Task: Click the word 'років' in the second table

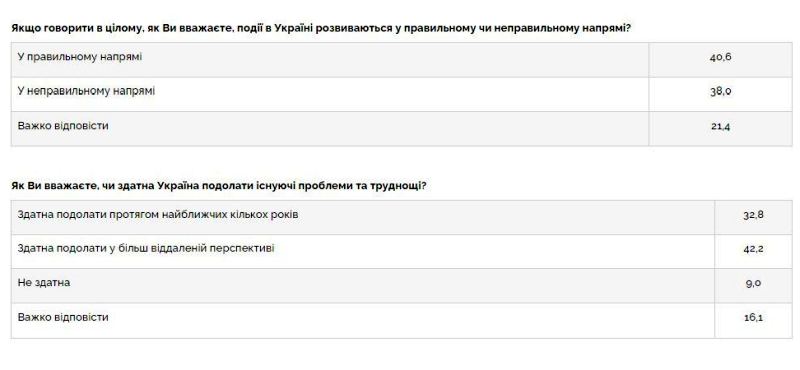Action: pos(284,215)
